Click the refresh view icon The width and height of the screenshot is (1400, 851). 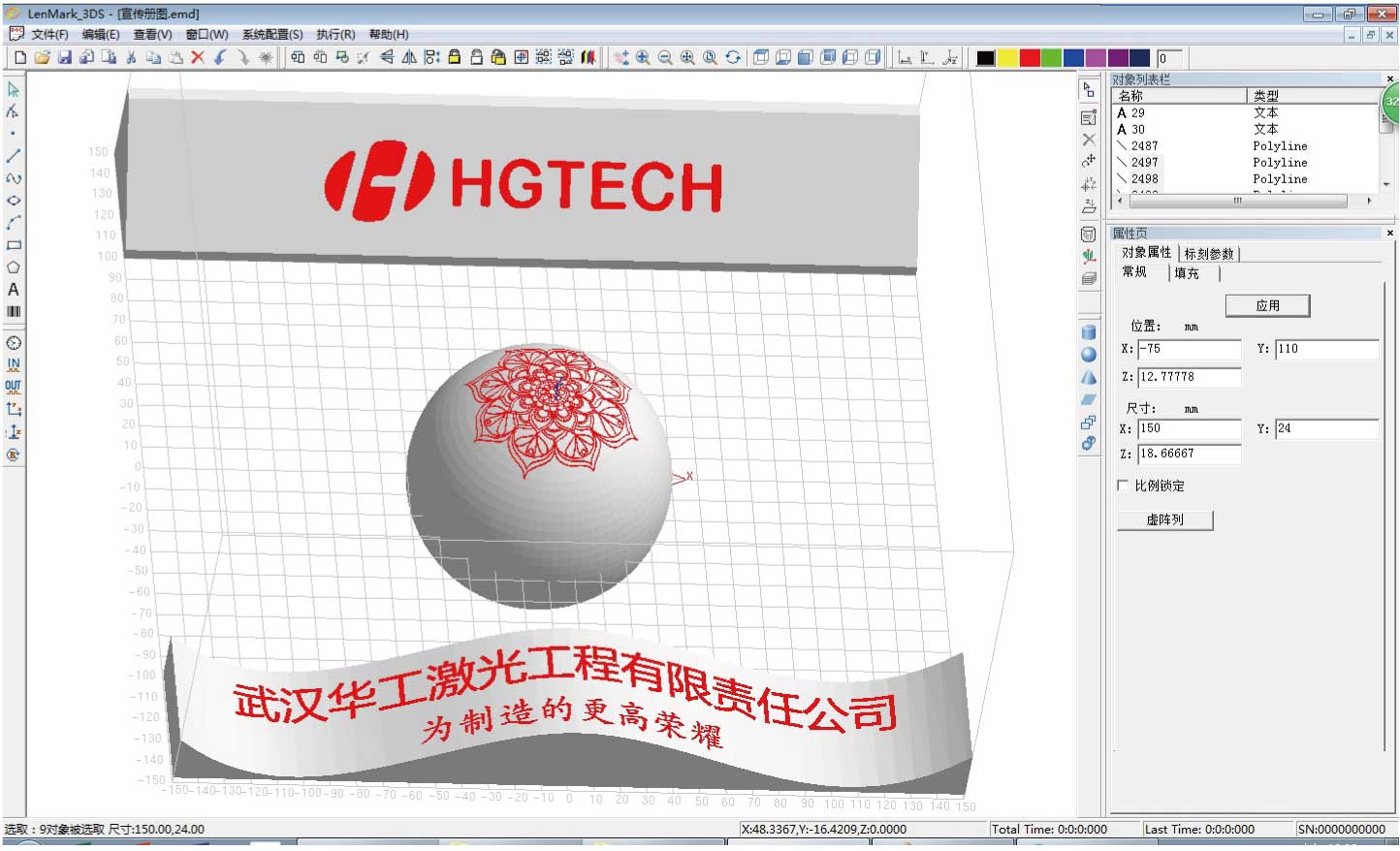(733, 57)
